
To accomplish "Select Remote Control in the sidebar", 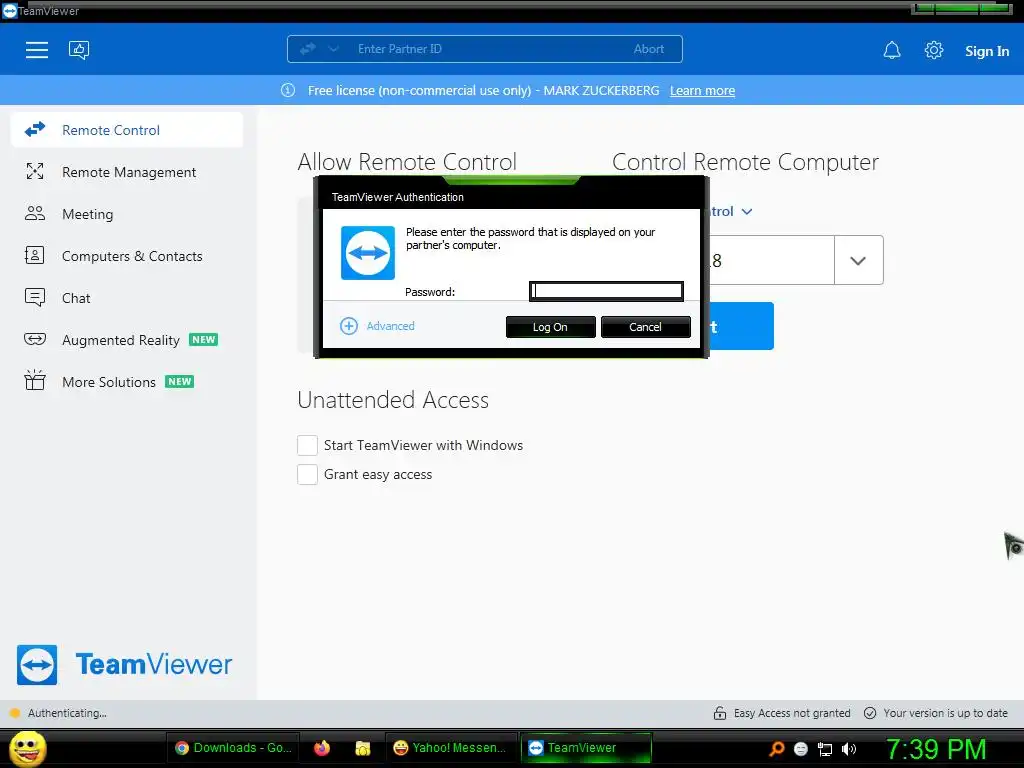I will point(127,130).
